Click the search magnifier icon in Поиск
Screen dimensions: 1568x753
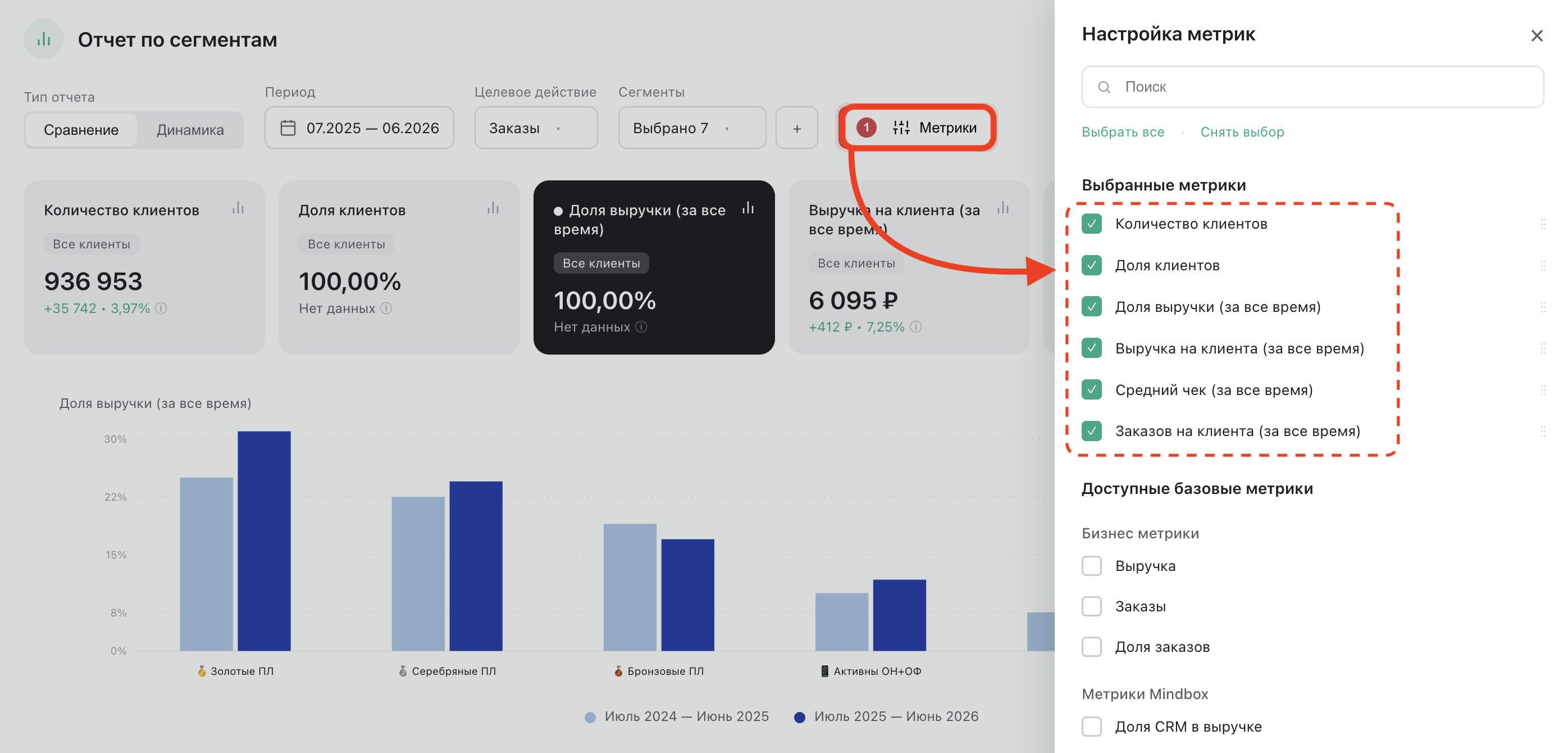(x=1104, y=87)
